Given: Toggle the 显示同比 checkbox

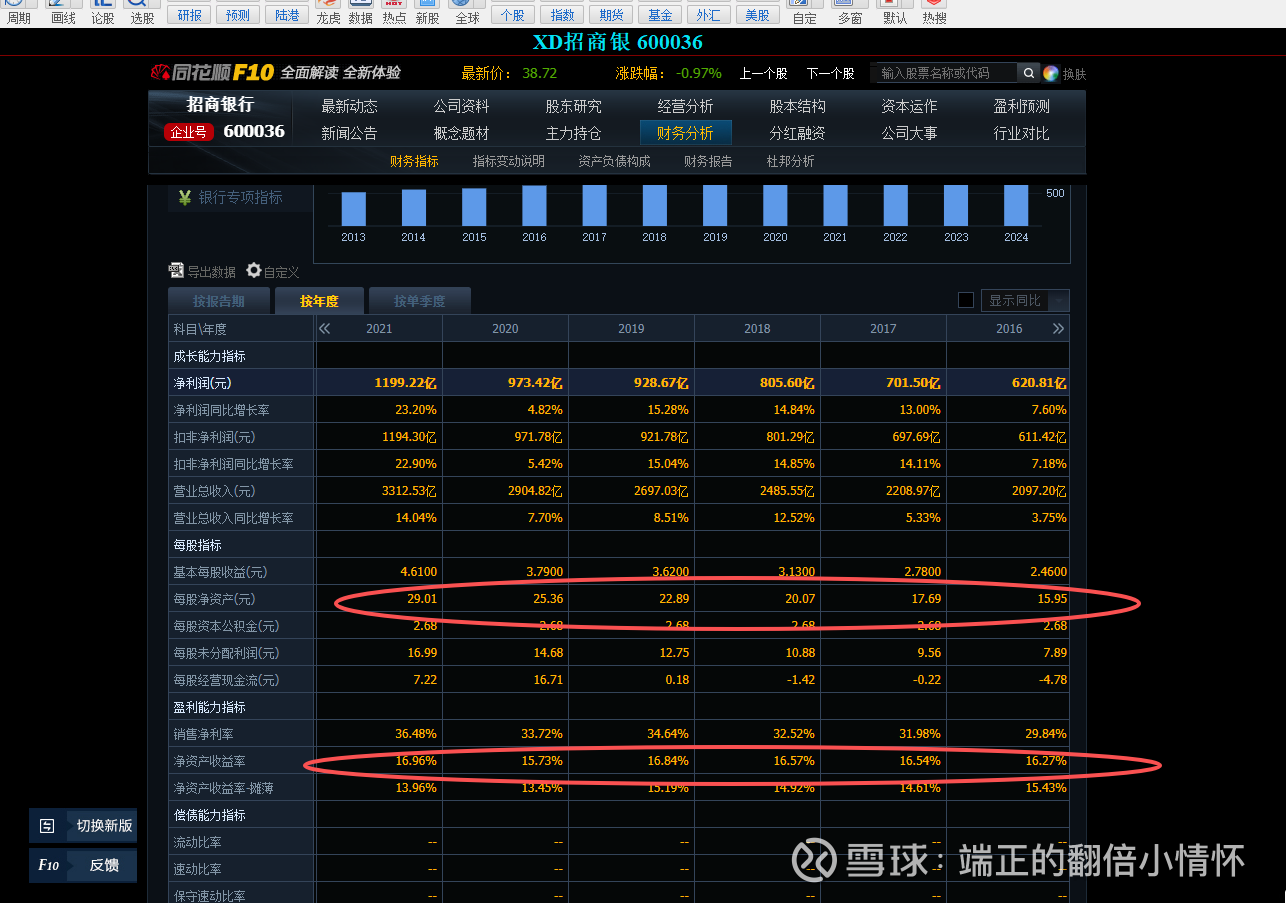Looking at the screenshot, I should coord(966,300).
